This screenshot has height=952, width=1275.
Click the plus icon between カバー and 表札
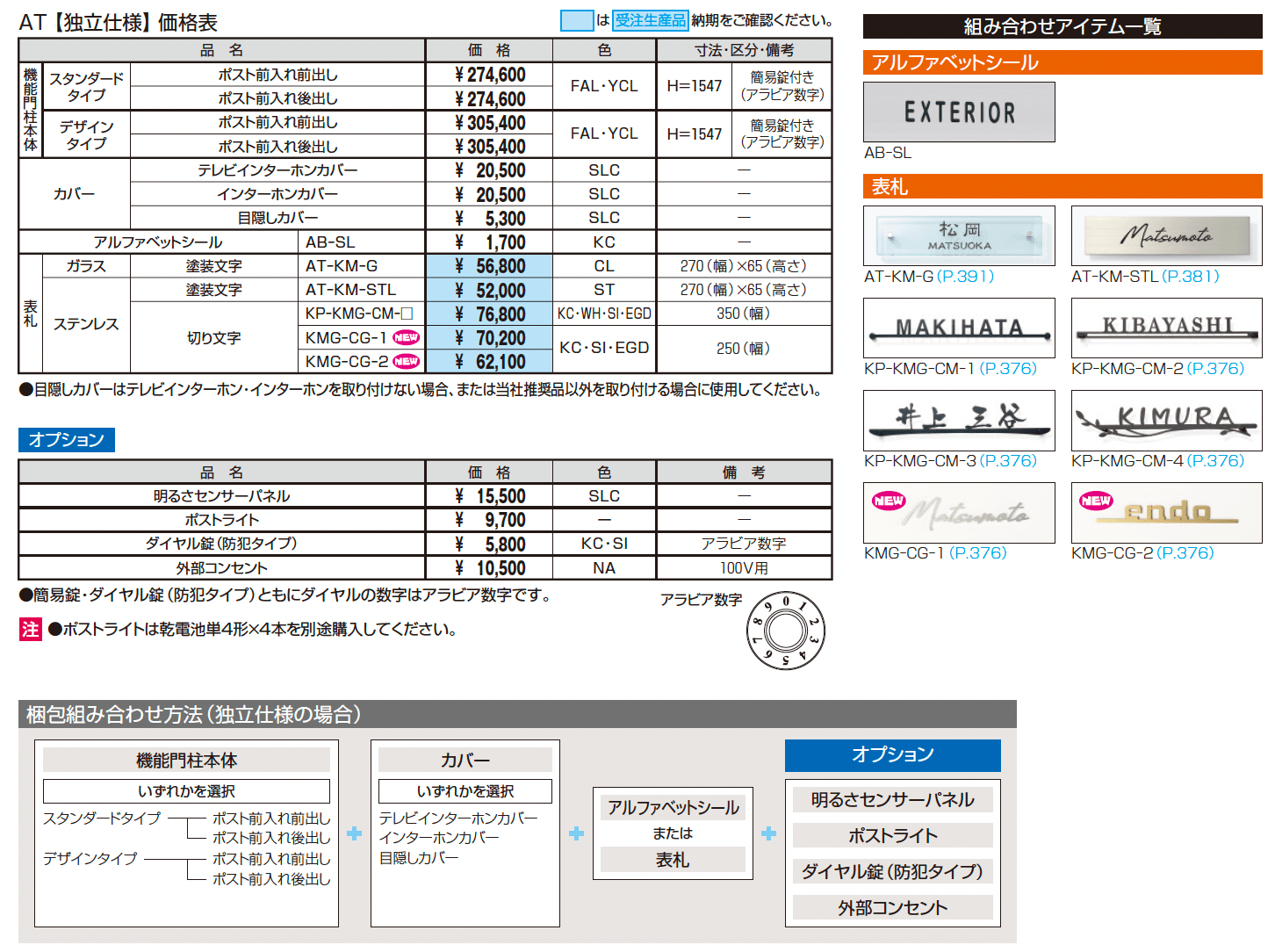tap(575, 833)
